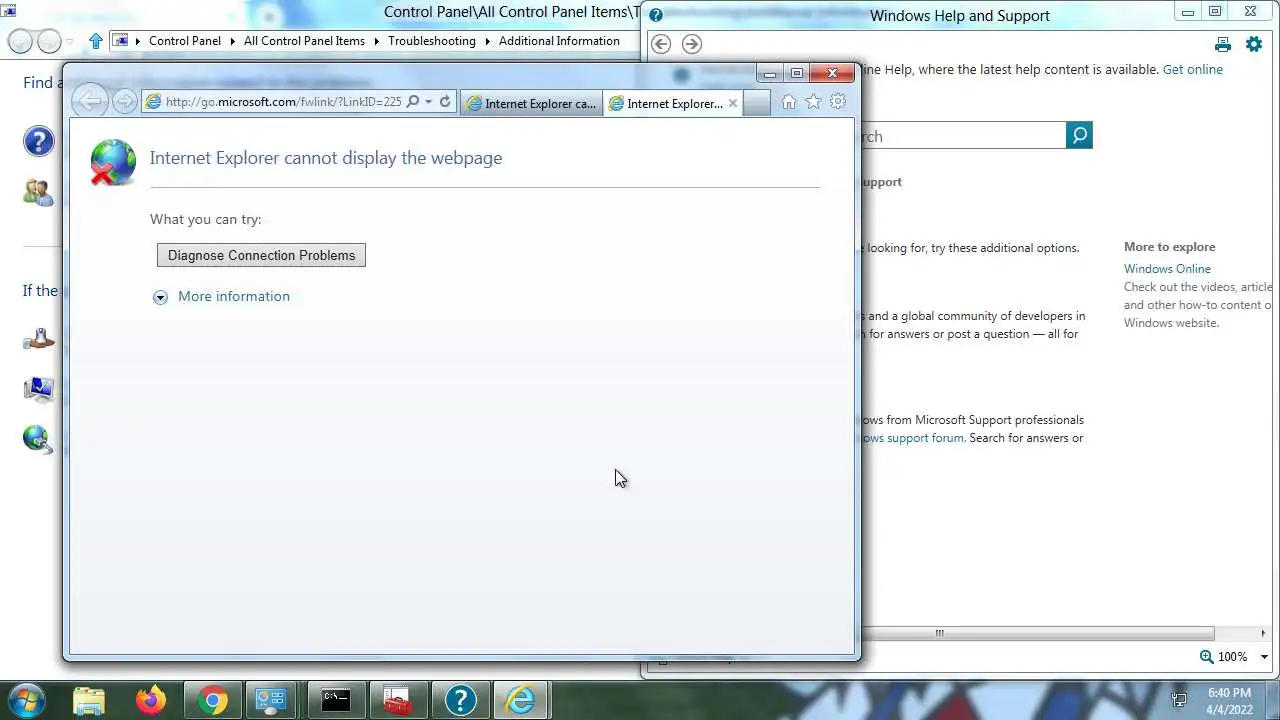Click the IE address bar URL field
This screenshot has width=1280, height=720.
click(283, 102)
